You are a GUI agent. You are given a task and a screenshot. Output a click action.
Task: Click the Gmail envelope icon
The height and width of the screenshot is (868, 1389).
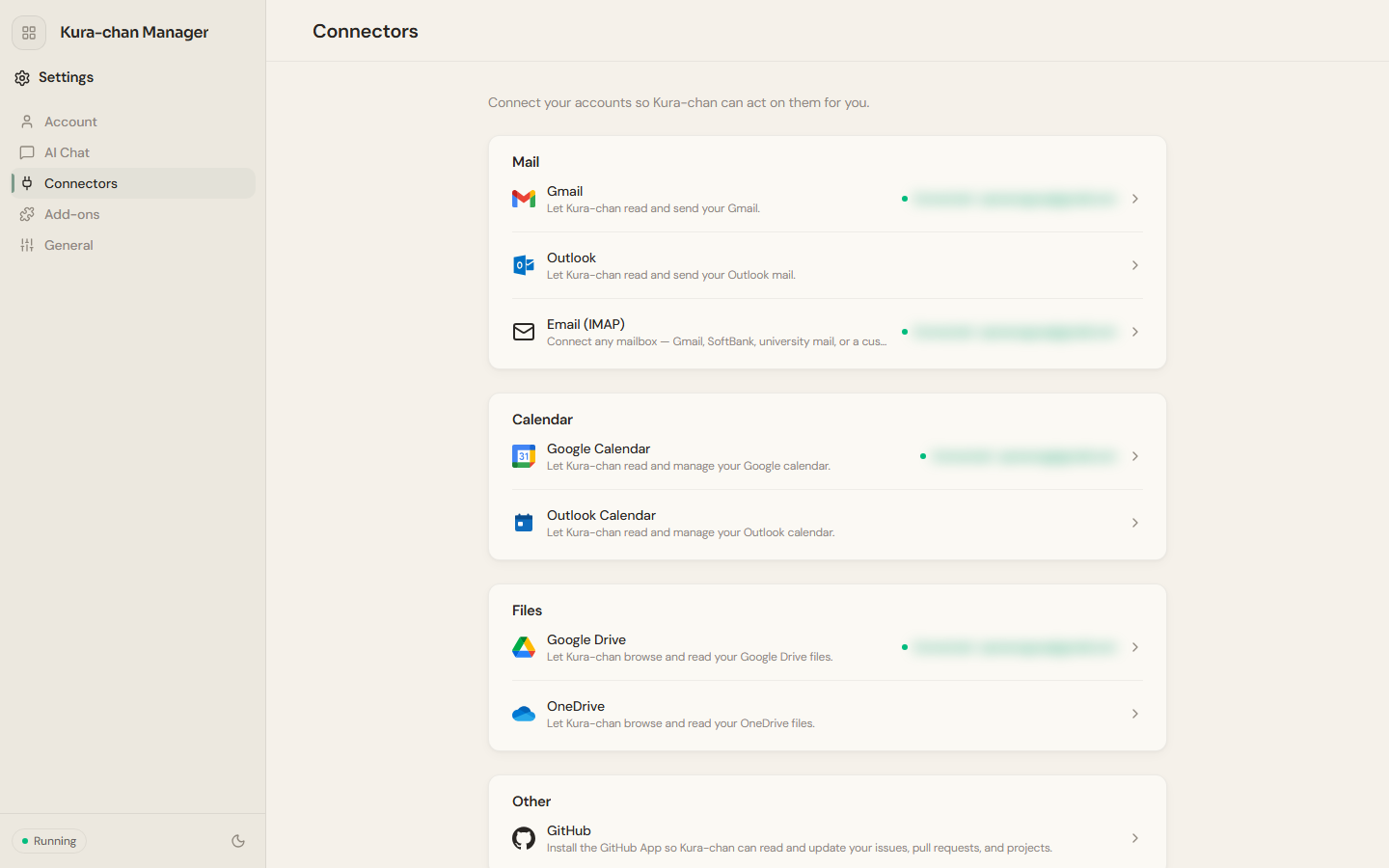(x=524, y=199)
